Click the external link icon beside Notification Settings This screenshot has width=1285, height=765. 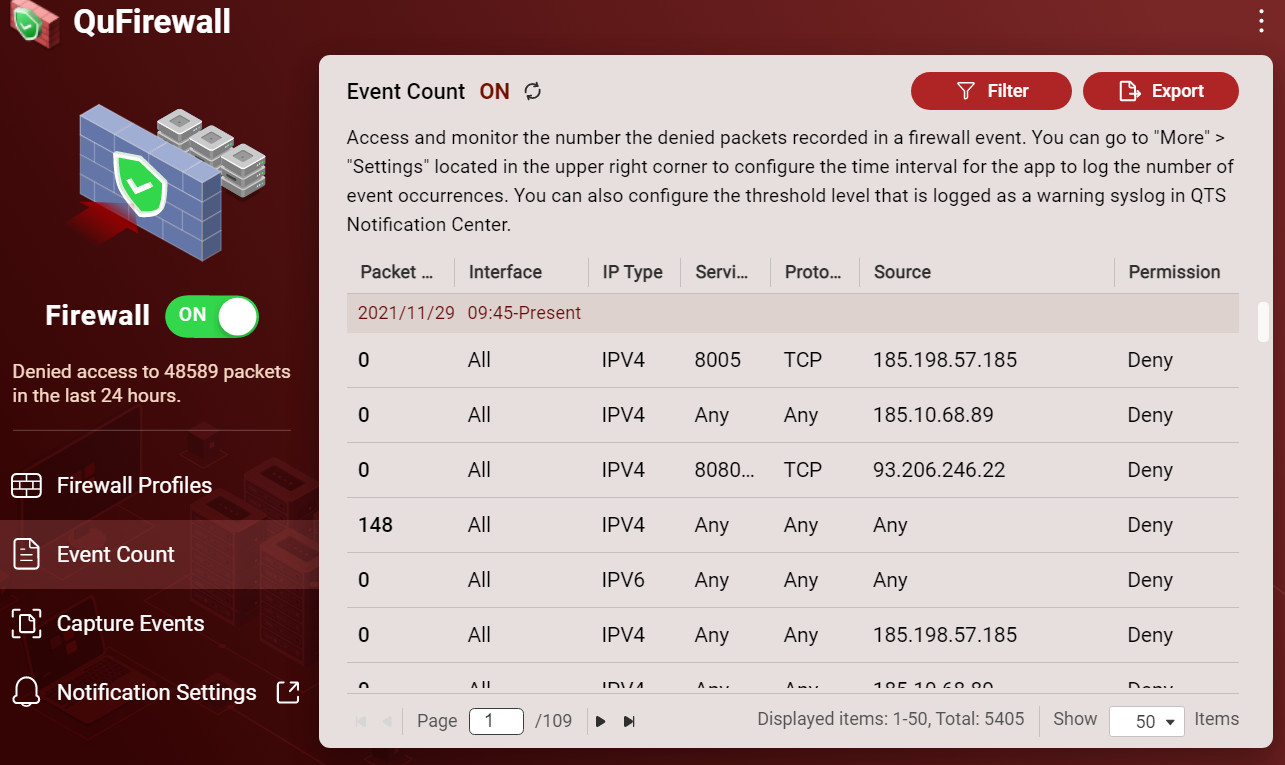[x=288, y=692]
